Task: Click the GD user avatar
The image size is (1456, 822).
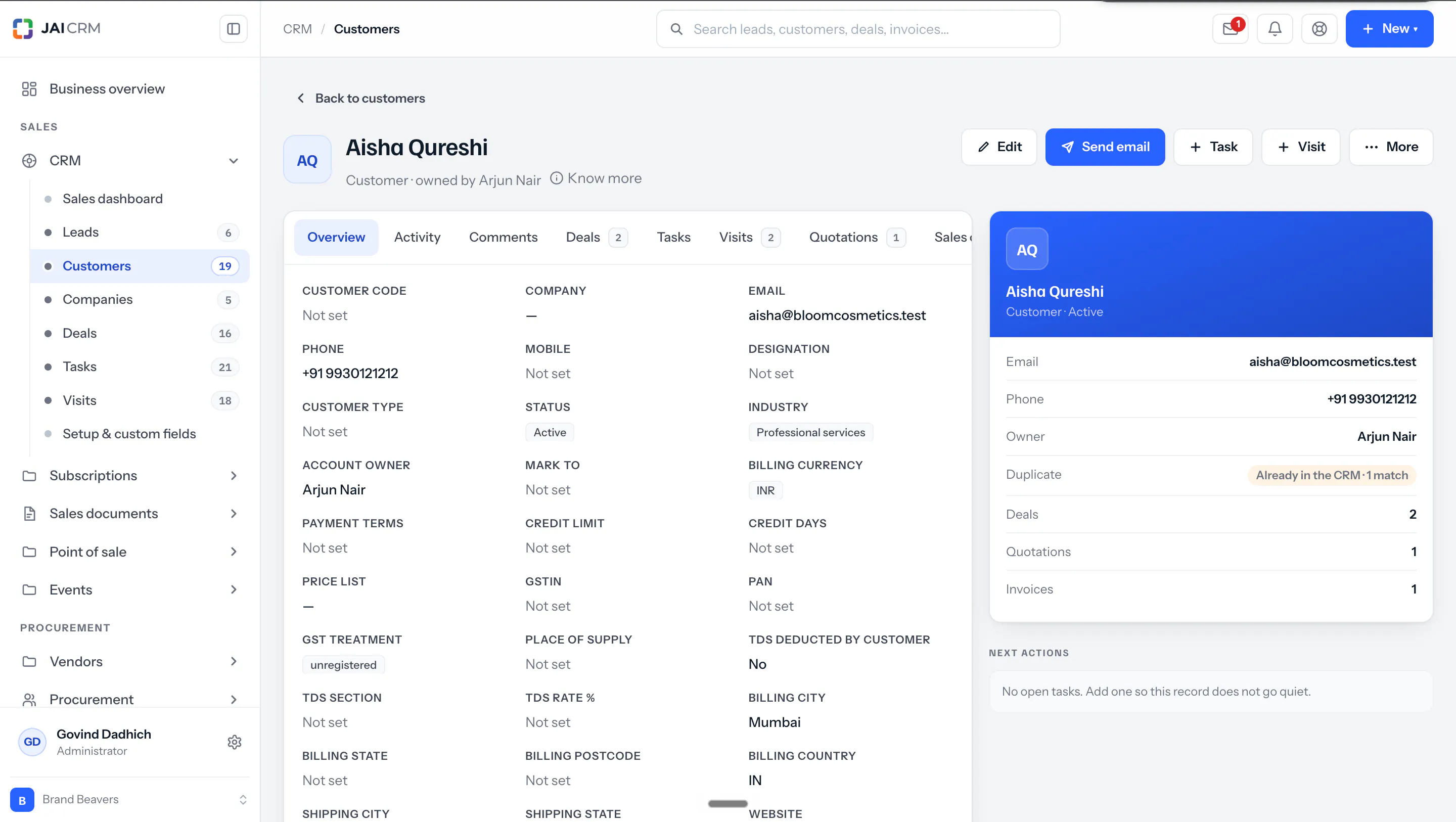Action: (x=32, y=742)
